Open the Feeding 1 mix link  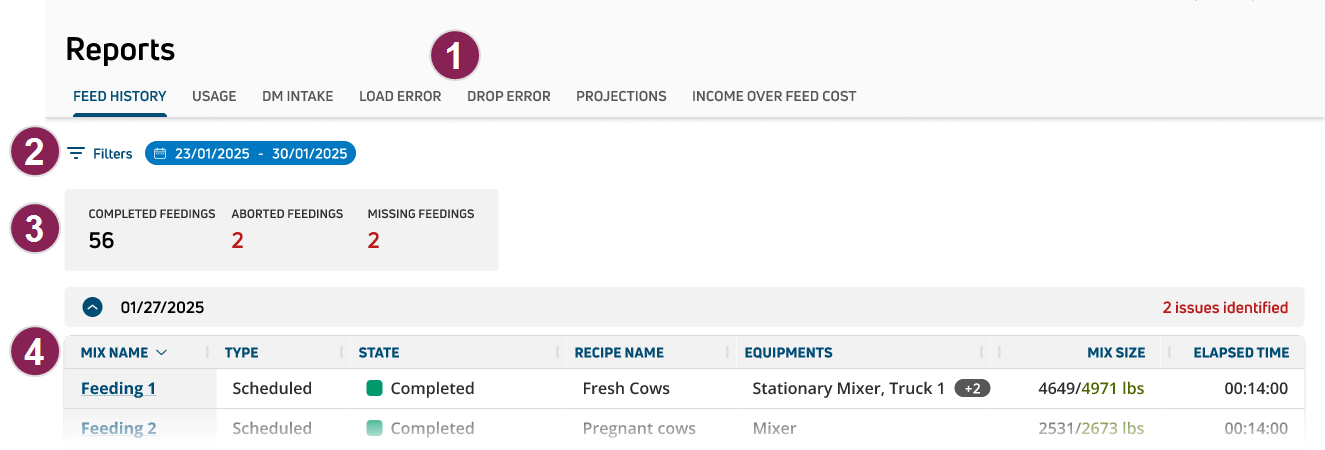tap(118, 388)
